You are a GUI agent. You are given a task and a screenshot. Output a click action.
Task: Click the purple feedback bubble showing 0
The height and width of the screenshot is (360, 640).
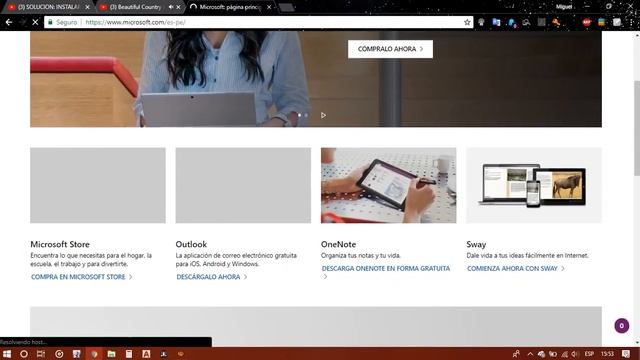coord(622,326)
